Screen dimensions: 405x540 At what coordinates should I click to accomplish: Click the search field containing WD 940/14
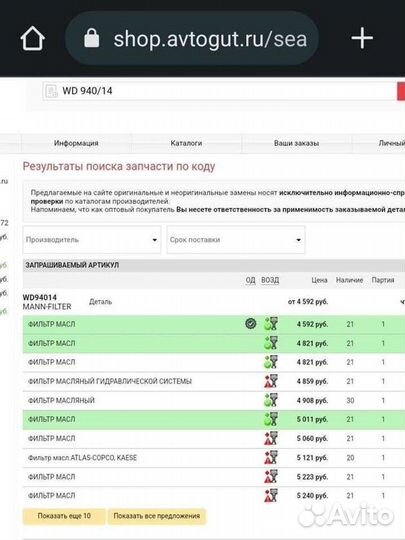(220, 91)
